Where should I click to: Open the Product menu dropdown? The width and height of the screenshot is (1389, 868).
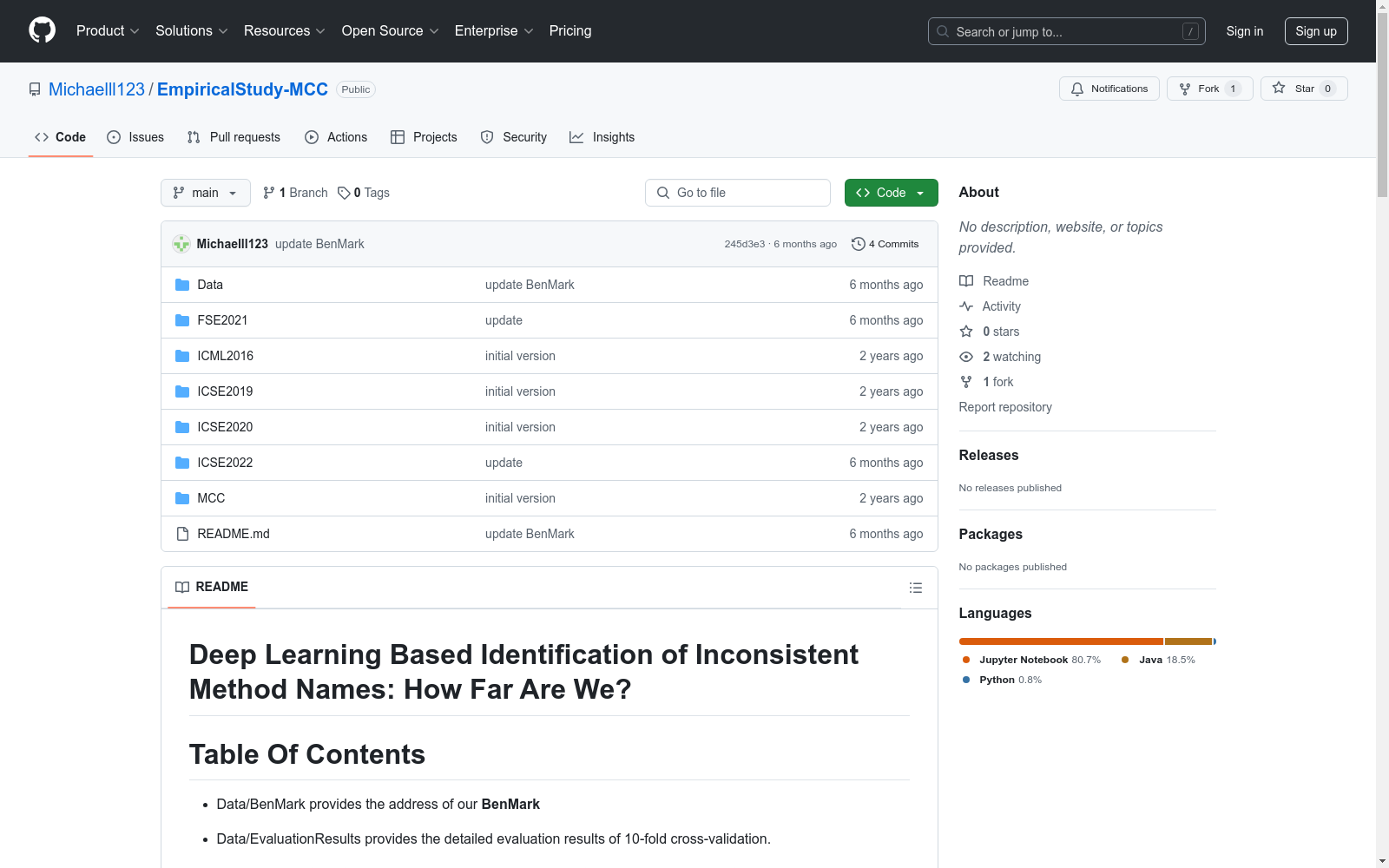[108, 31]
